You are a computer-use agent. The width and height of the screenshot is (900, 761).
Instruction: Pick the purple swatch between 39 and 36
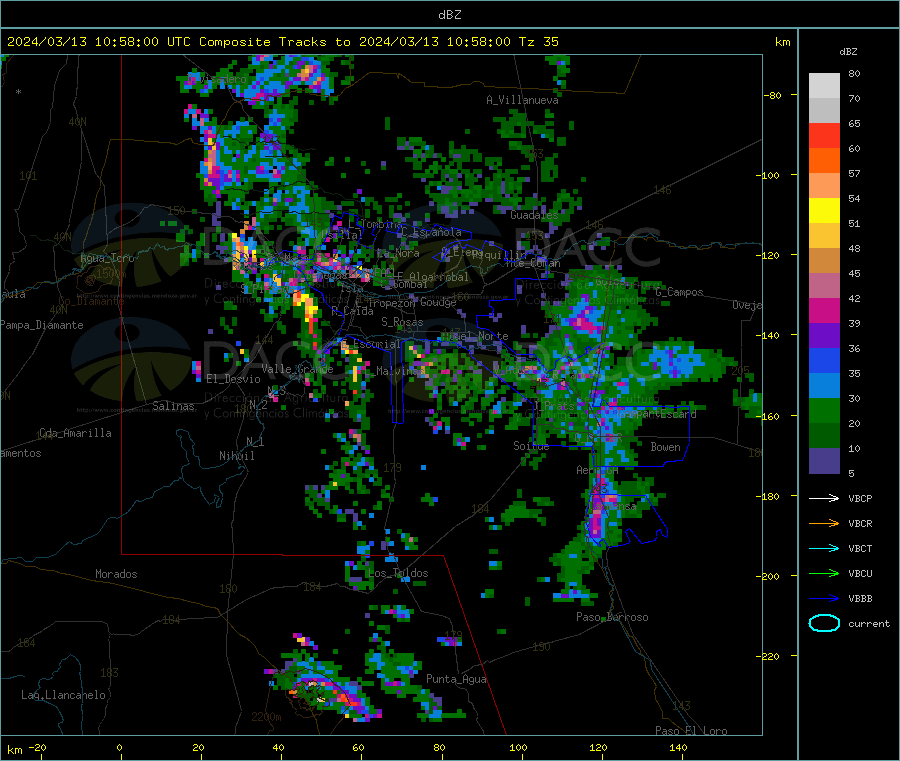pyautogui.click(x=824, y=336)
